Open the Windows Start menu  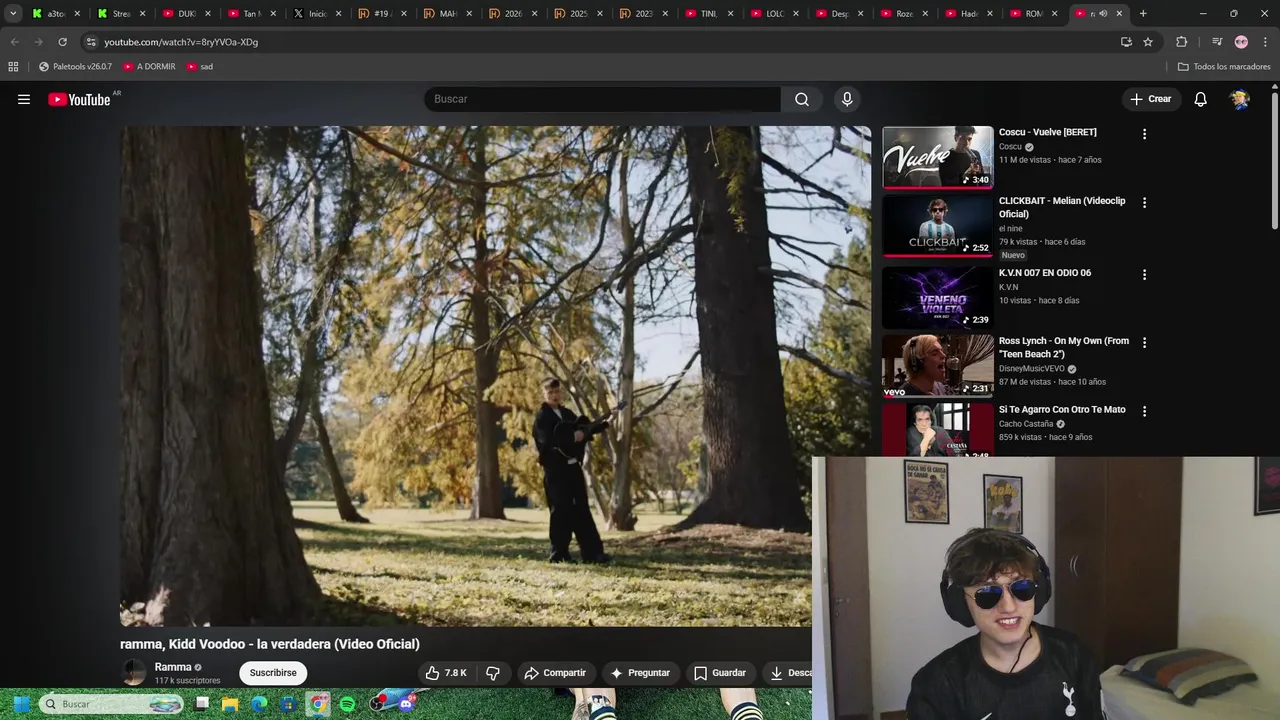coord(22,704)
